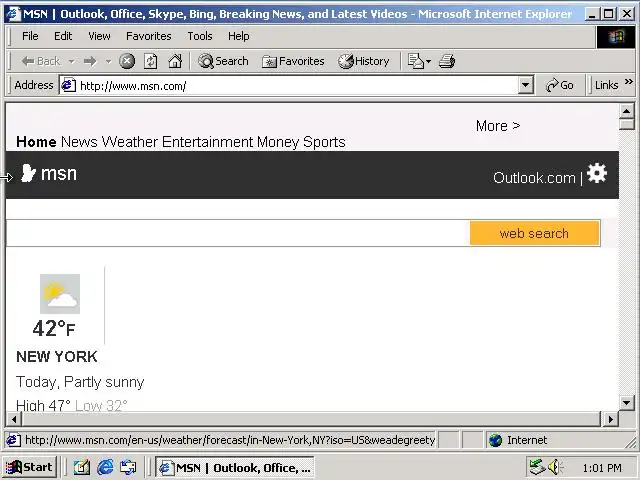Open the Favorites toolbar button
The height and width of the screenshot is (480, 640).
(293, 61)
